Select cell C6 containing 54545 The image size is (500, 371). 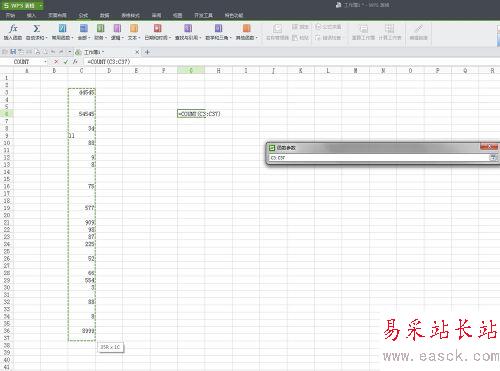(x=82, y=114)
